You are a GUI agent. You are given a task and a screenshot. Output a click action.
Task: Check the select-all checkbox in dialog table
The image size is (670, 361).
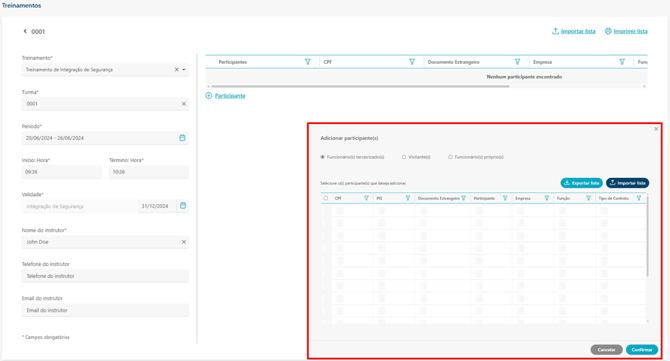[326, 198]
